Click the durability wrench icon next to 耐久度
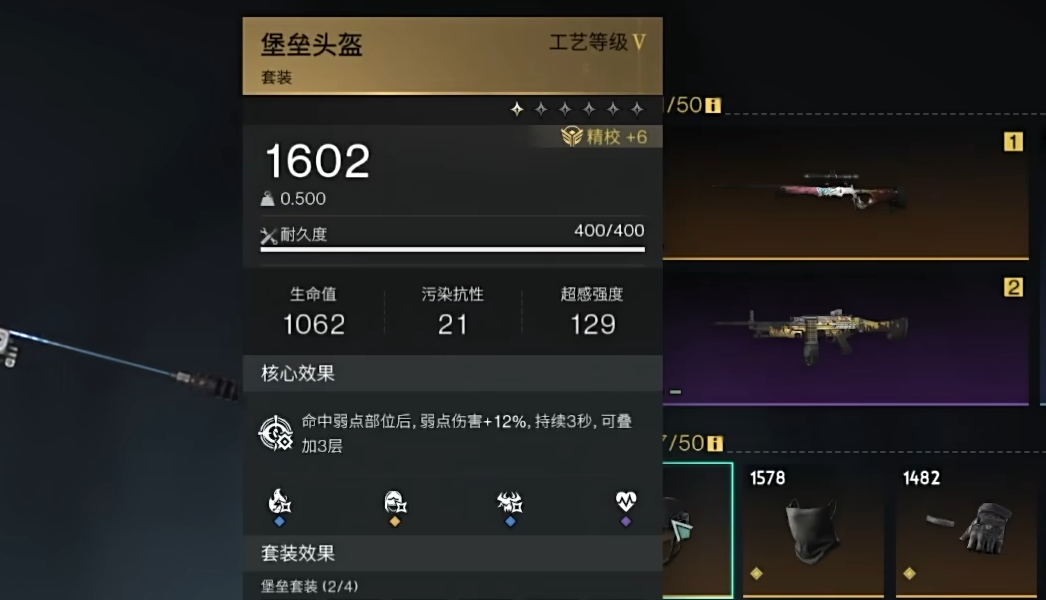Image resolution: width=1046 pixels, height=600 pixels. click(268, 235)
